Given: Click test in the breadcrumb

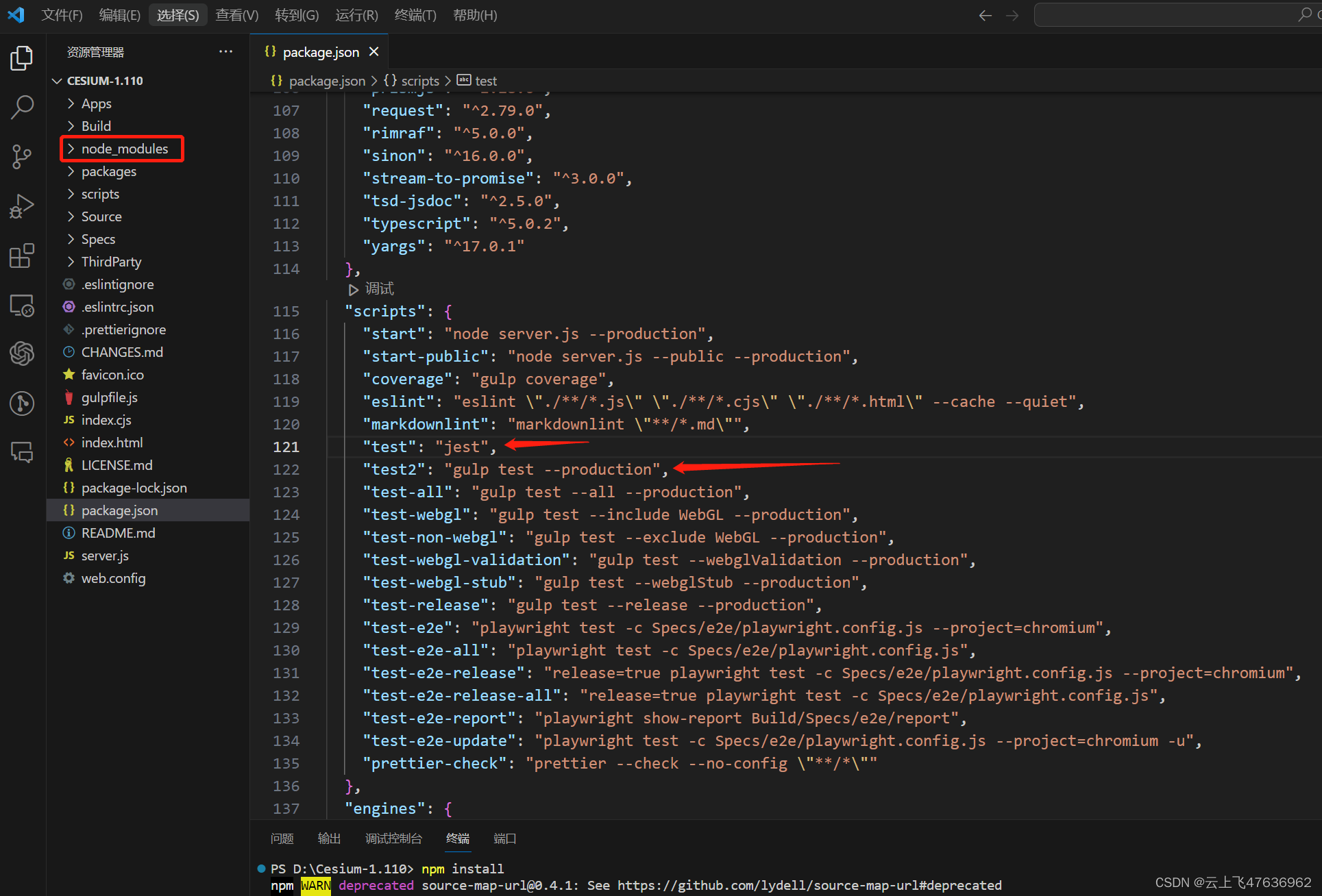Looking at the screenshot, I should coord(486,81).
